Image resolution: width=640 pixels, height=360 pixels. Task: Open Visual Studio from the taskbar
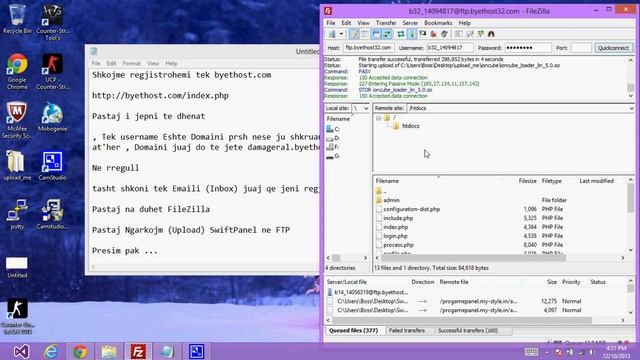21,351
